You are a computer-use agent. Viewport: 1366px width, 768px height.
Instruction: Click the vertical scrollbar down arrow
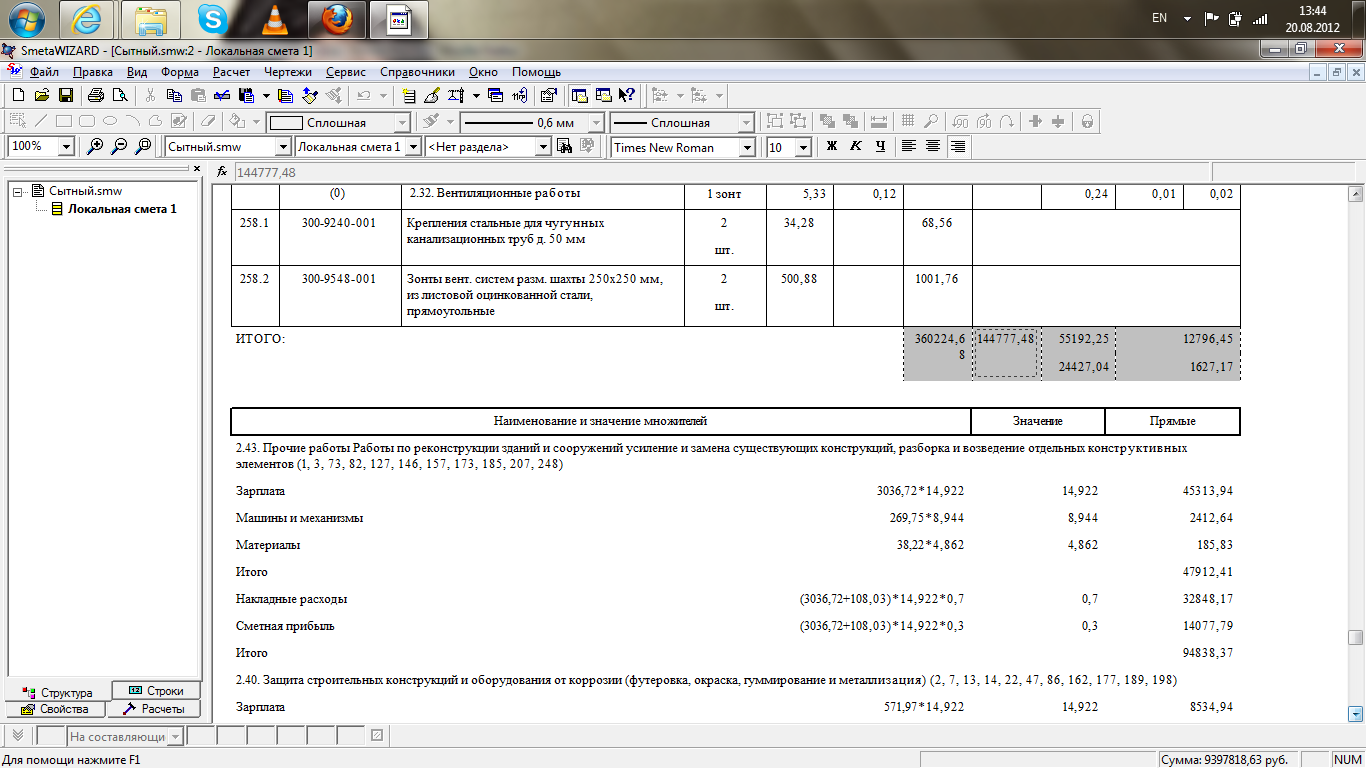point(1356,713)
